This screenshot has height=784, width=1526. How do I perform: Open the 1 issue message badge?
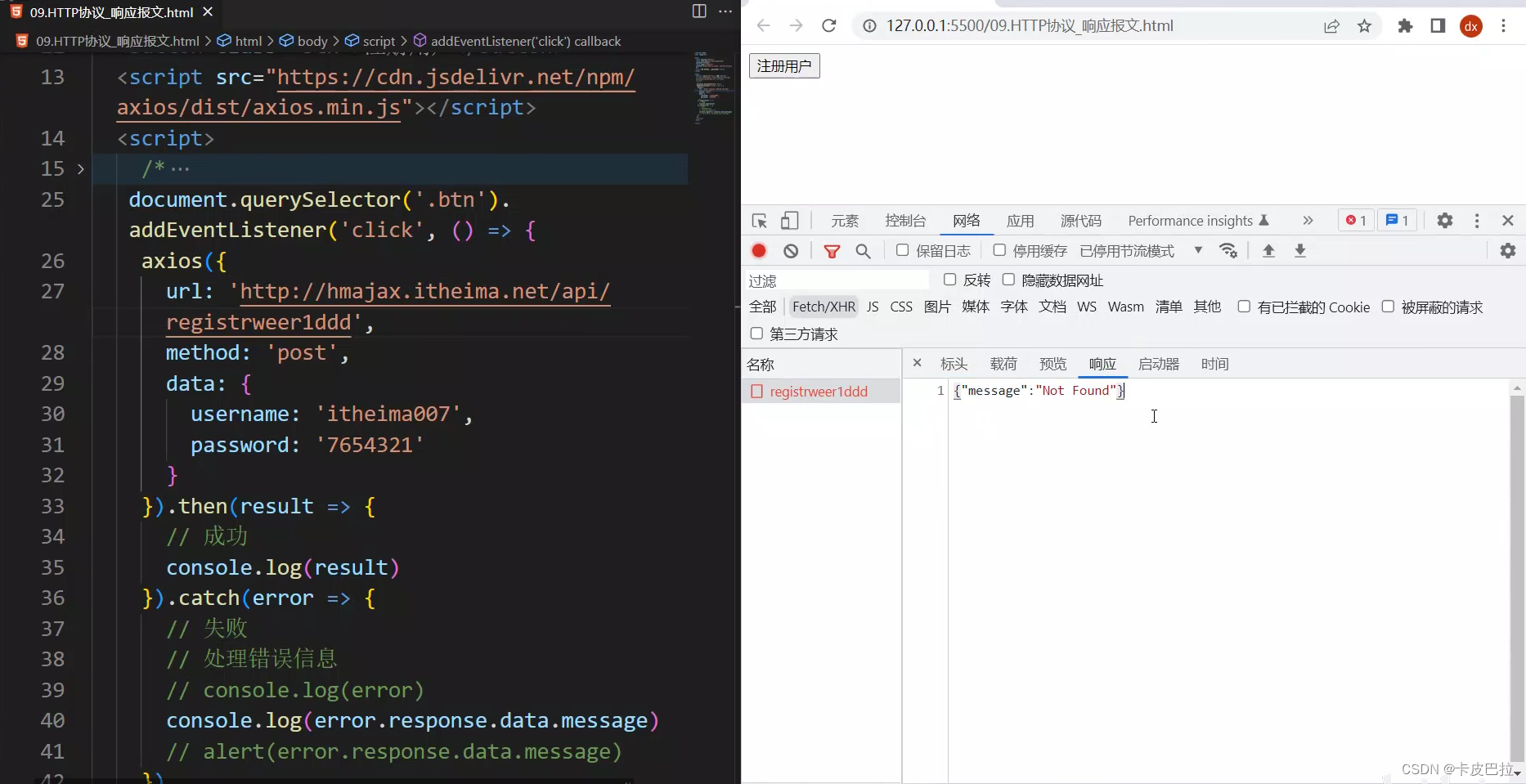pyautogui.click(x=1397, y=221)
